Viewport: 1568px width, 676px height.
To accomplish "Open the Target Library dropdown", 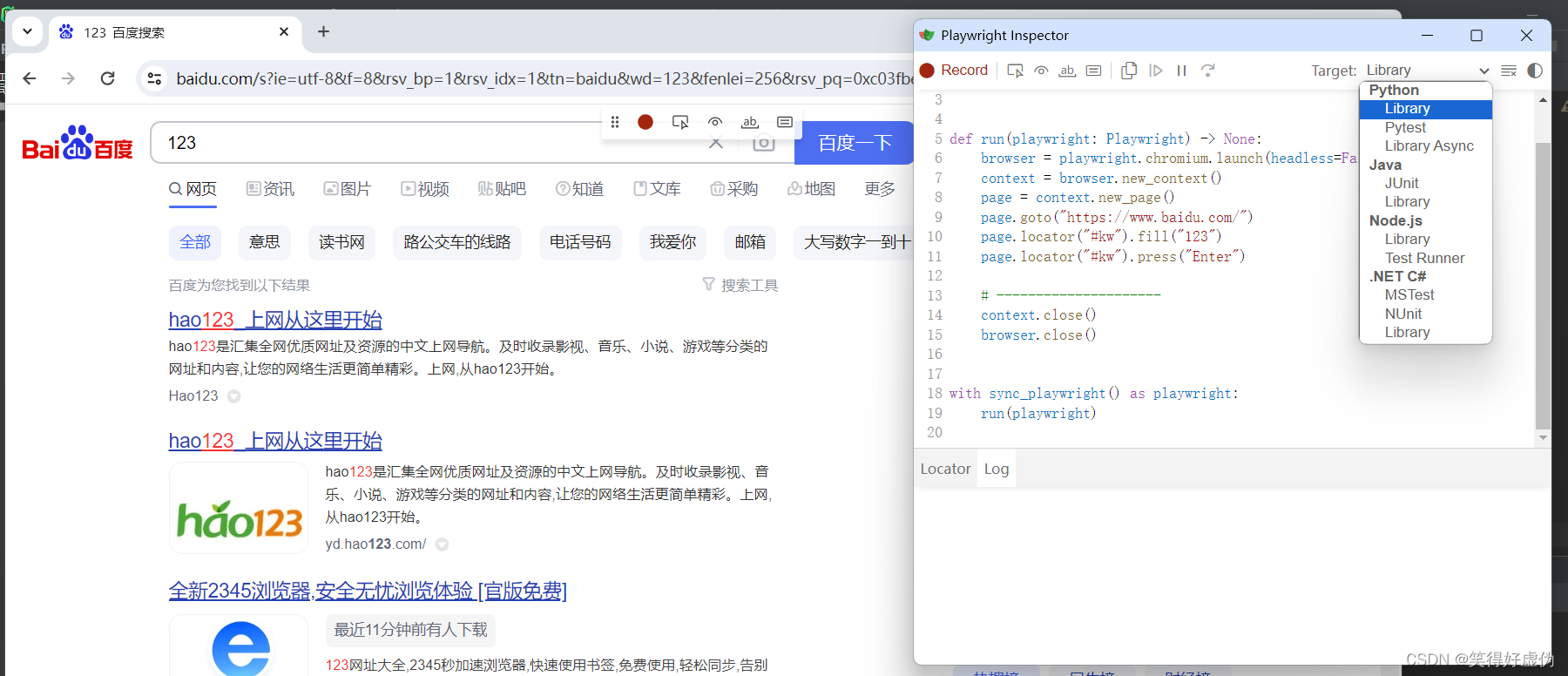I will 1427,71.
